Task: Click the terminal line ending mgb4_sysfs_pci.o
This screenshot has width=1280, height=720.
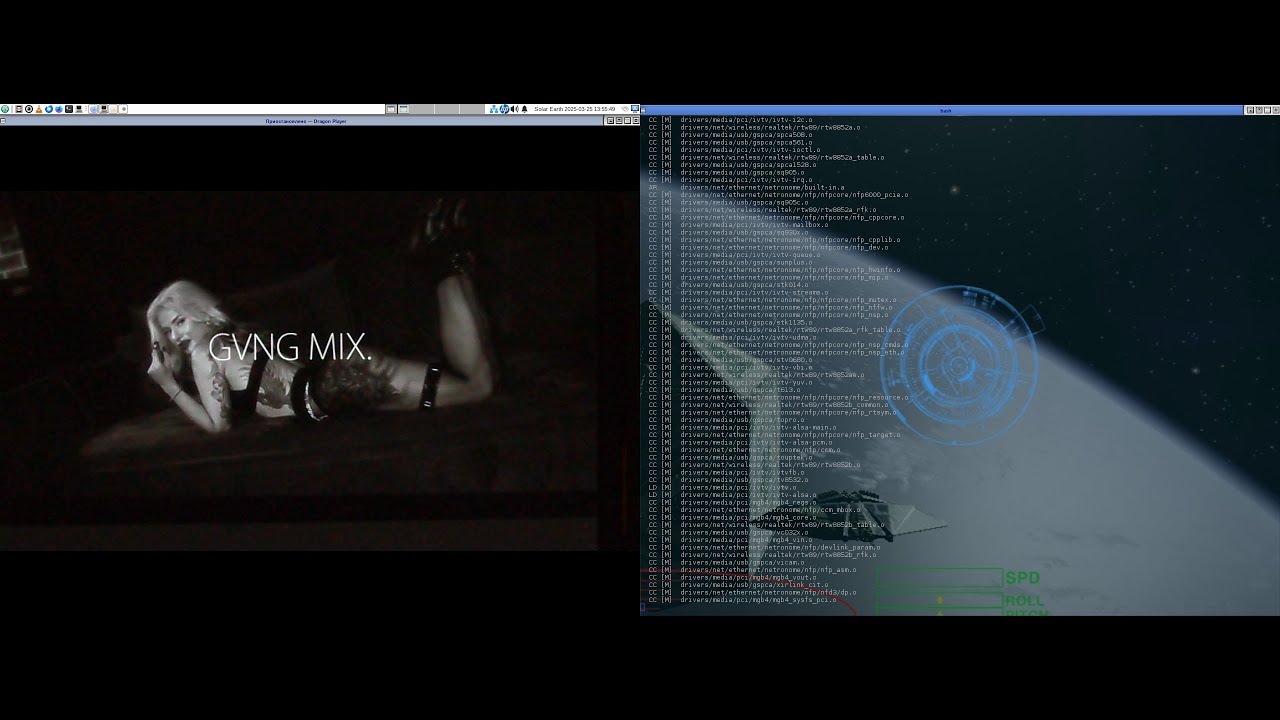Action: (742, 600)
